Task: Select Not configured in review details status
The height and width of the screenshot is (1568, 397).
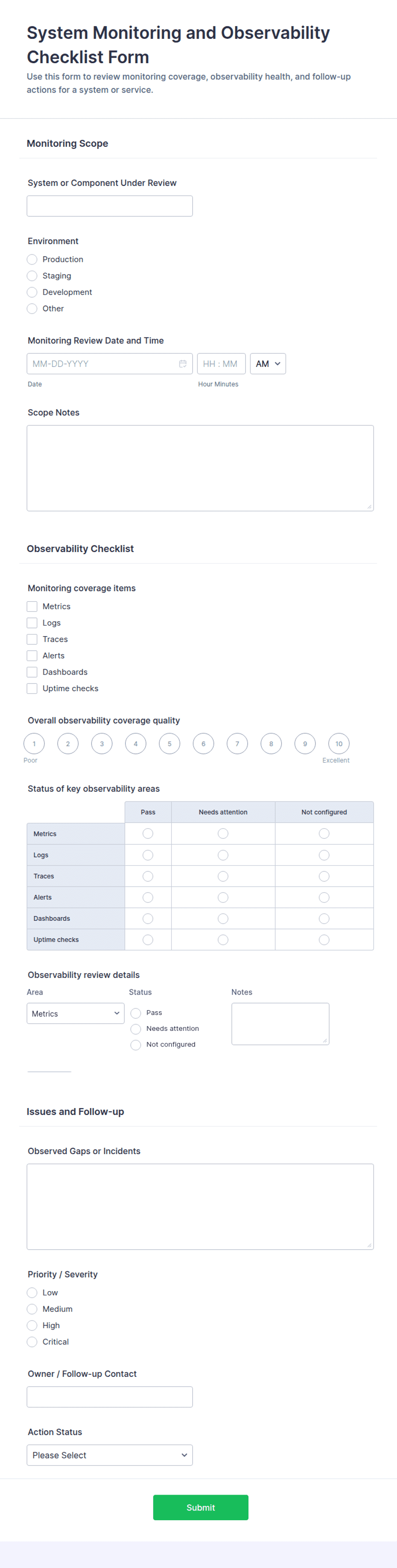Action: click(136, 1044)
